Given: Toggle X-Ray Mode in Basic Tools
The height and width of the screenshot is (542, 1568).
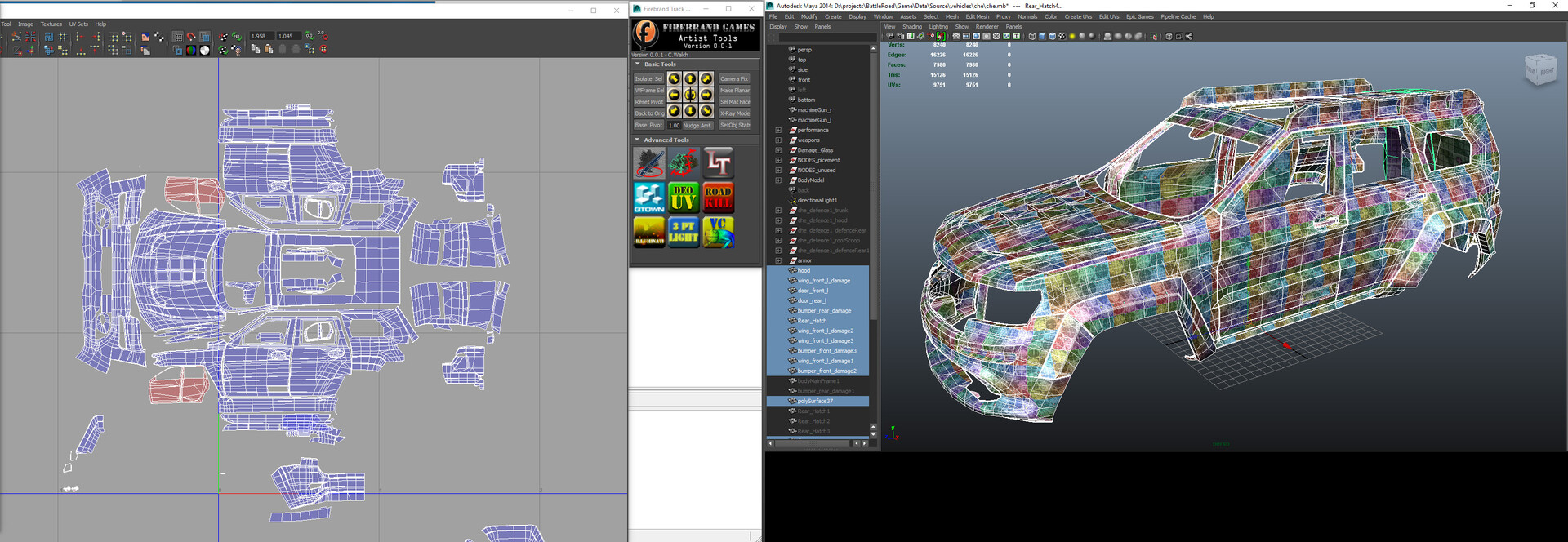Looking at the screenshot, I should click(x=734, y=113).
